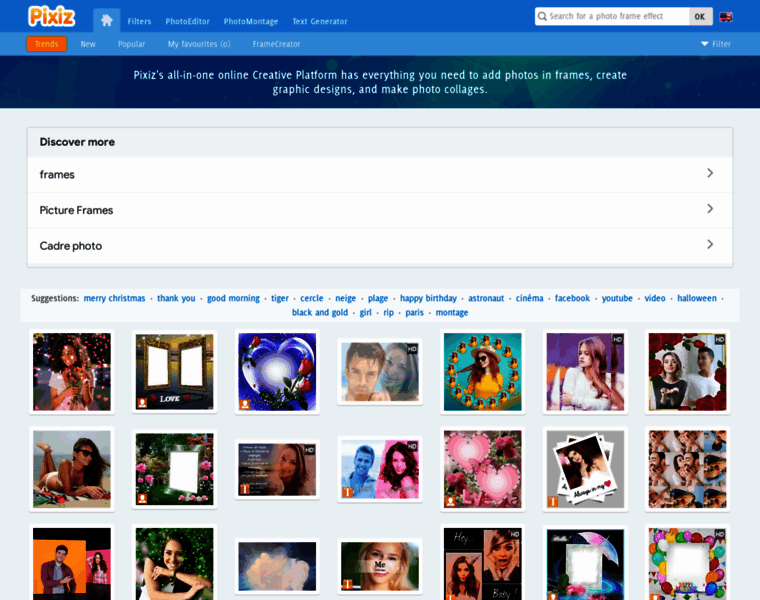Image resolution: width=760 pixels, height=600 pixels.
Task: Expand the Picture Frames row chevron
Action: pos(710,208)
